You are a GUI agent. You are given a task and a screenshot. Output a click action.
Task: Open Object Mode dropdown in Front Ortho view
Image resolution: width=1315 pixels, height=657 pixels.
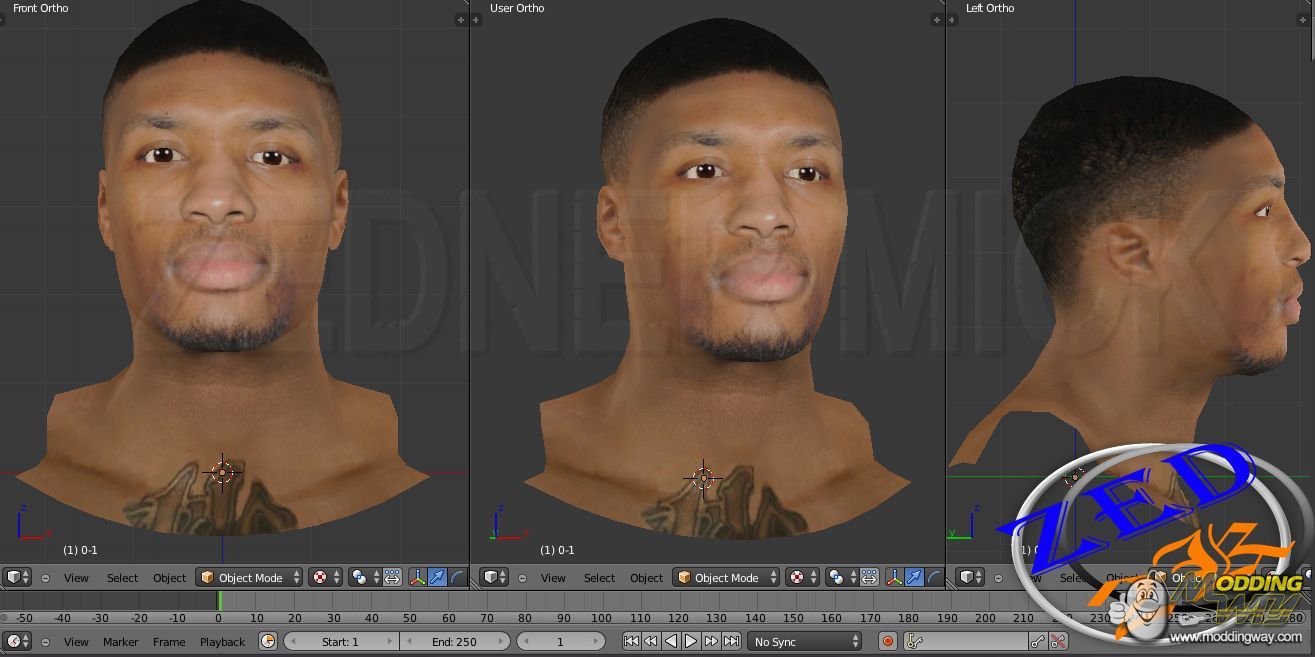click(249, 578)
